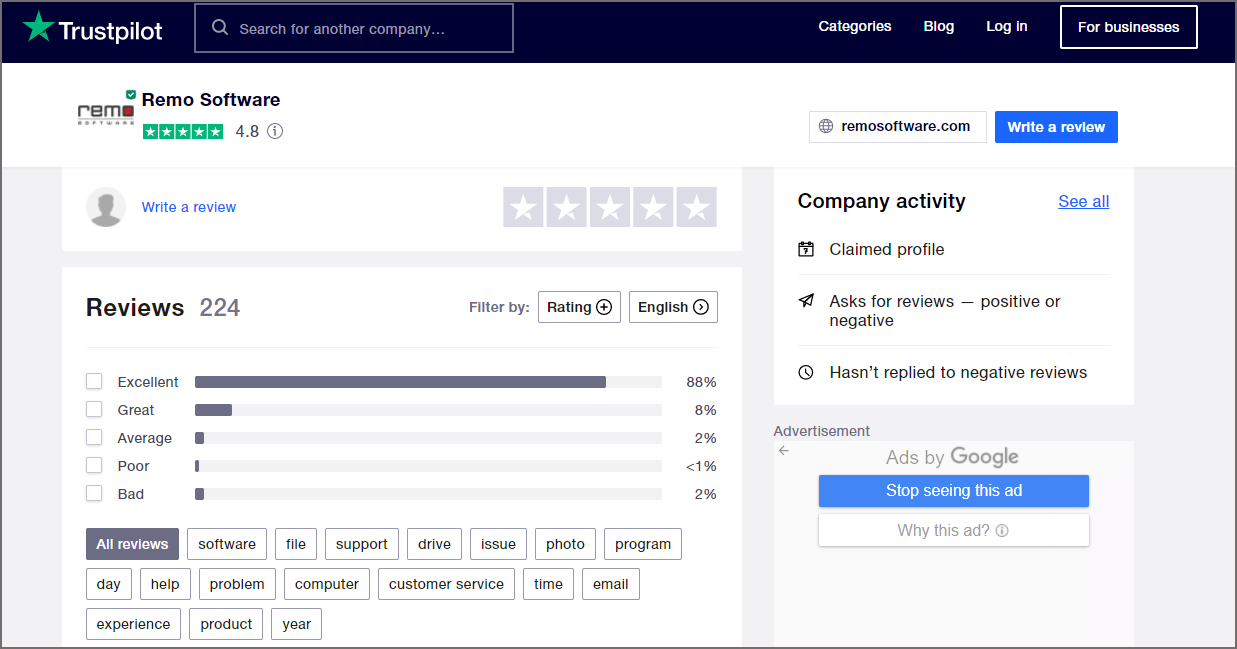
Task: Click the green star rating beneath Remo Software
Action: pos(183,131)
